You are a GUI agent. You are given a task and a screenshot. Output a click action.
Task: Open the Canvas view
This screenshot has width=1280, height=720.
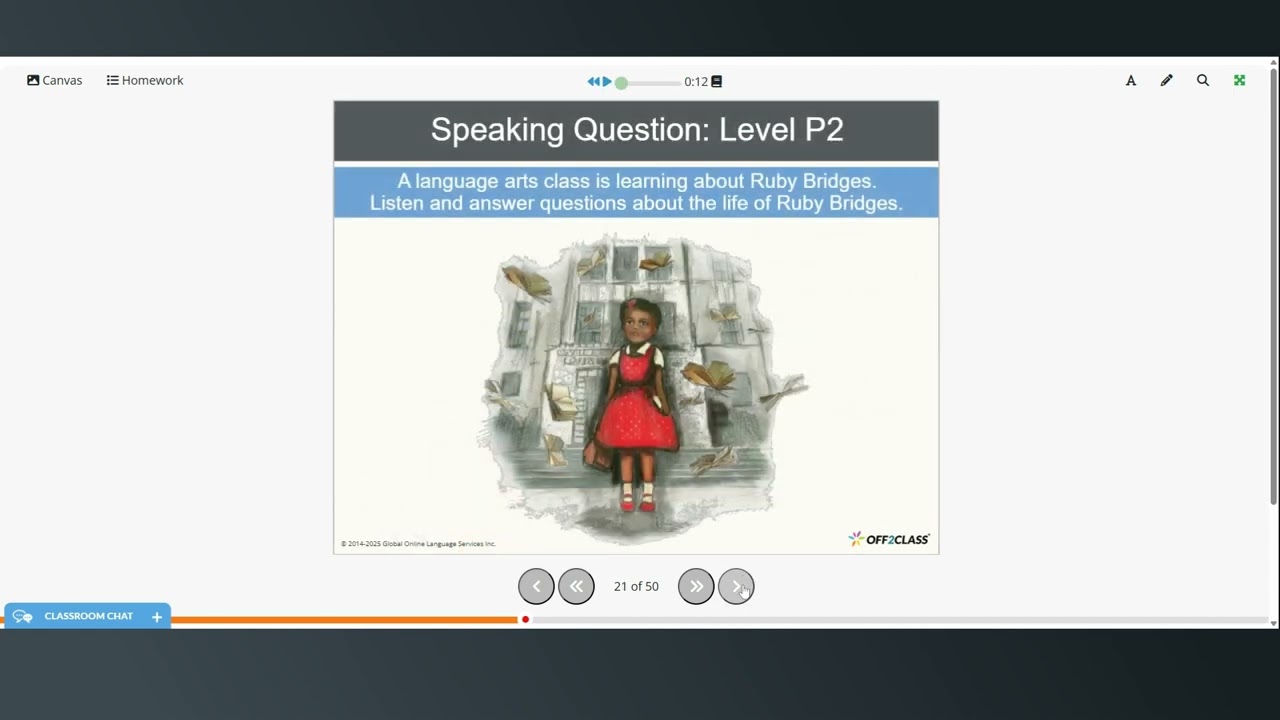click(x=55, y=80)
